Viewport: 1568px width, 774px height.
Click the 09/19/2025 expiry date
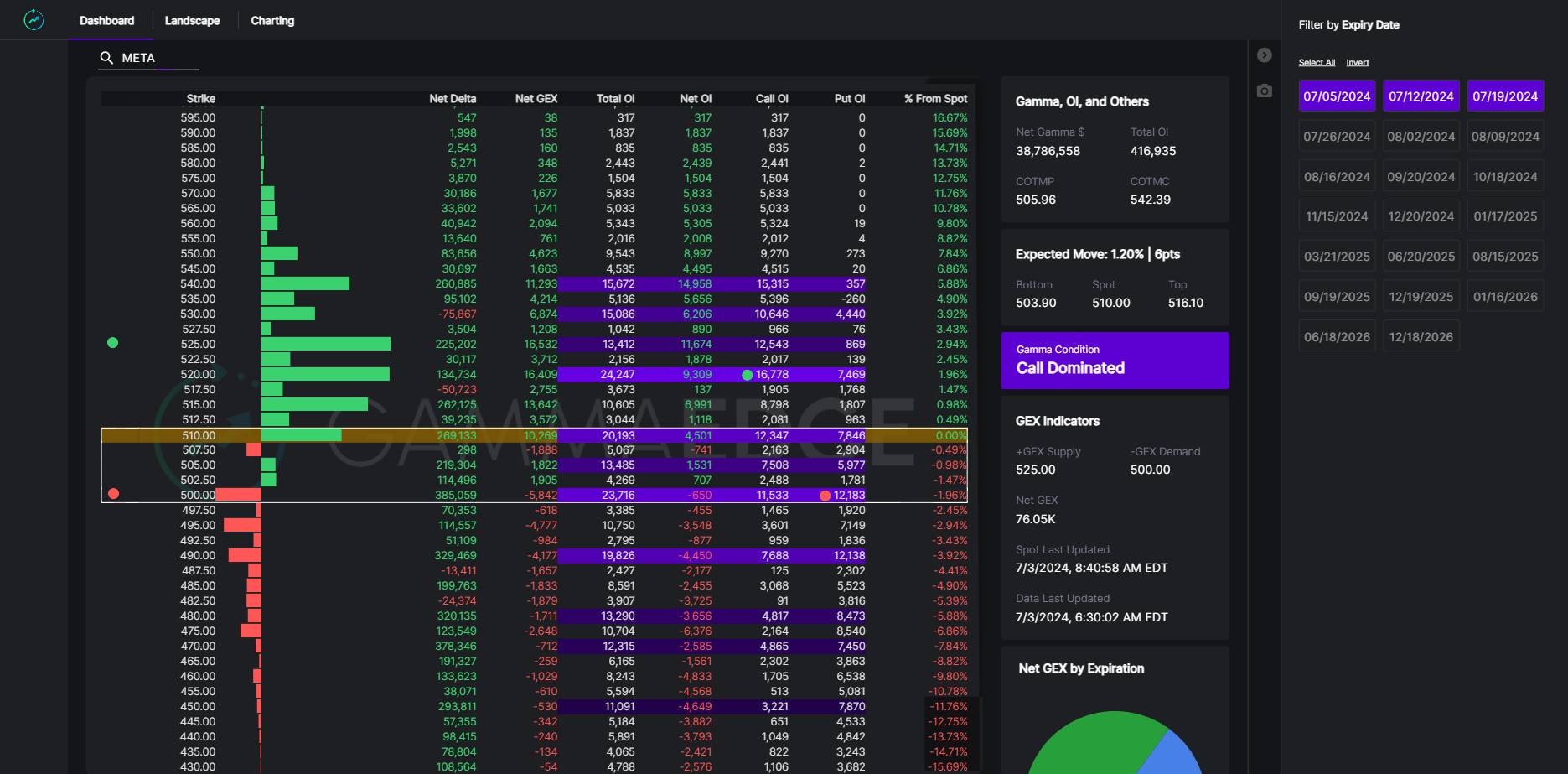(1337, 296)
